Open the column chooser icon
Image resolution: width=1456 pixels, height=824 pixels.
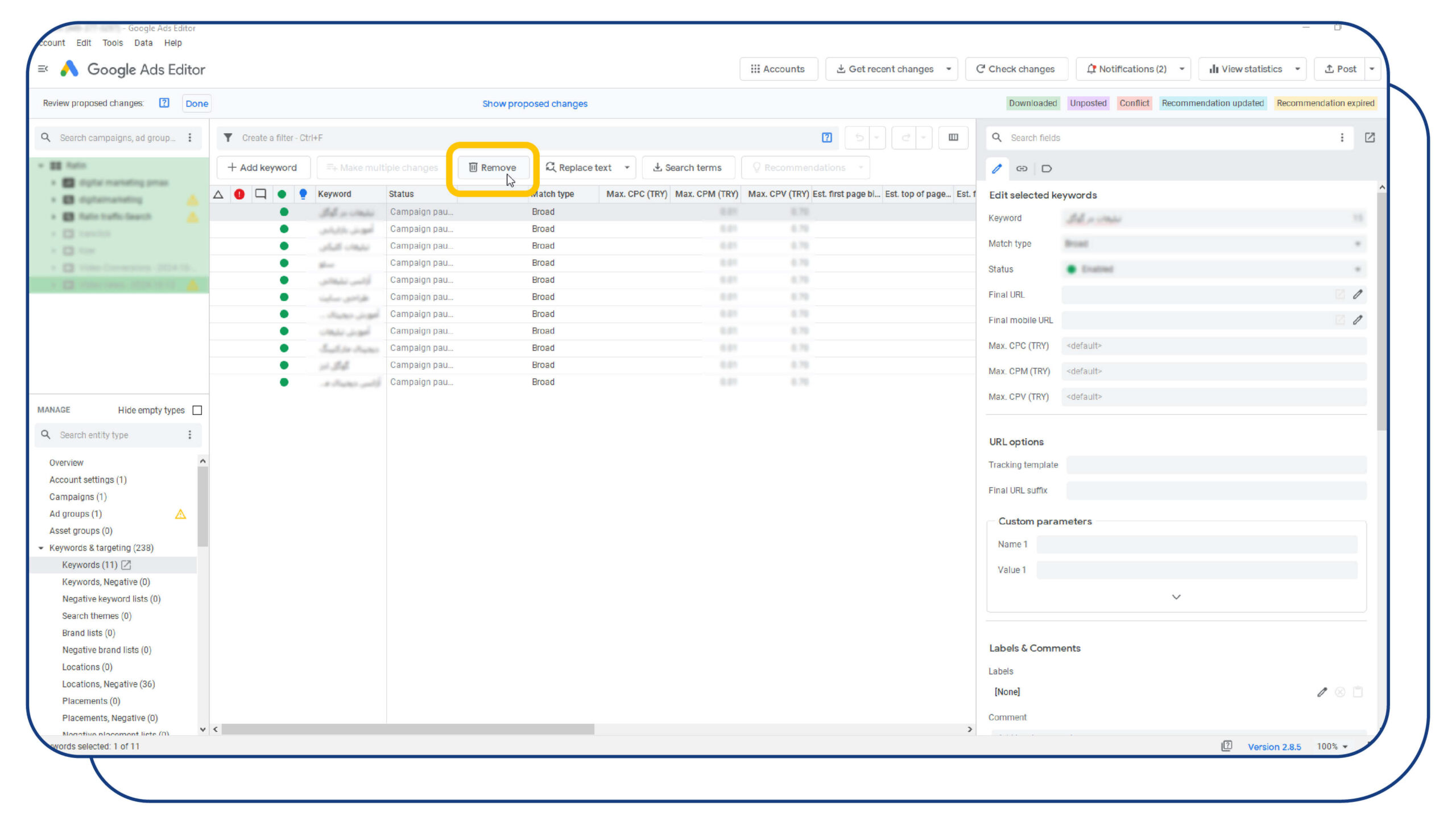(x=953, y=138)
